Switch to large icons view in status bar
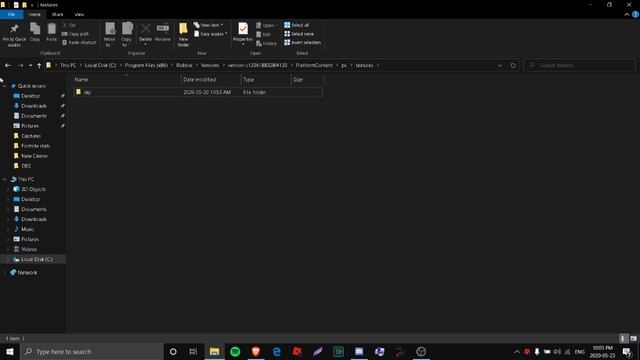640x360 pixels. (x=633, y=339)
